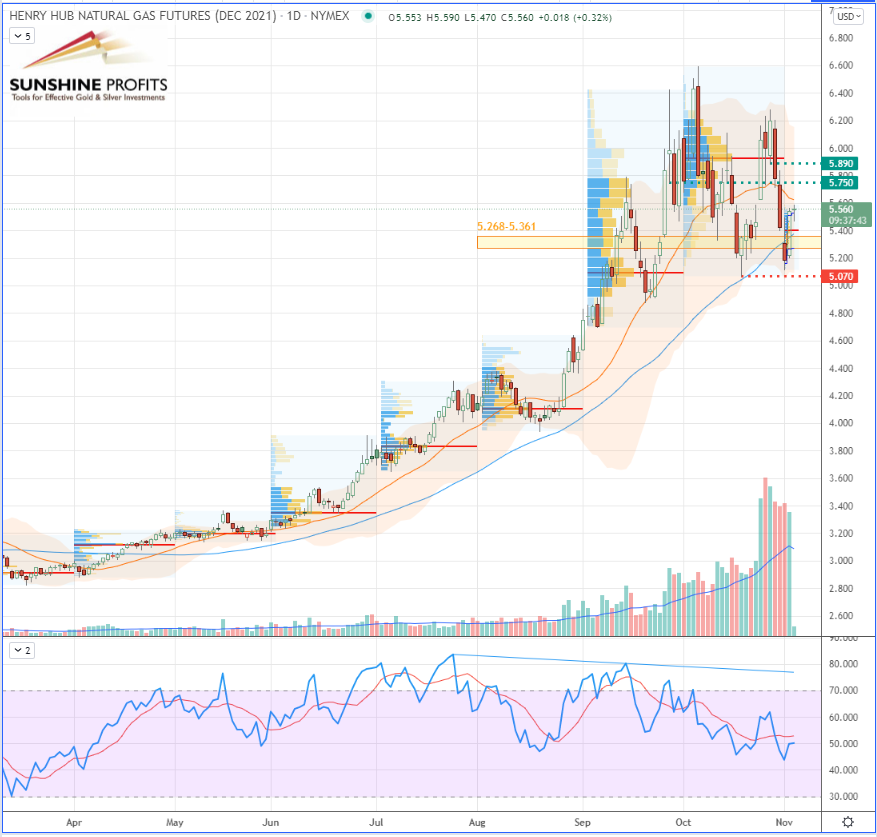This screenshot has width=877, height=837.
Task: Collapse the lower pane legend showing 2
Action: (x=22, y=650)
